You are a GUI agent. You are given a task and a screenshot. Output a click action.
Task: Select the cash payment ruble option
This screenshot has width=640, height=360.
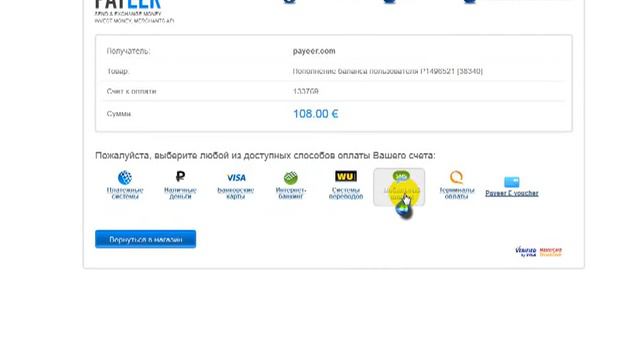(180, 184)
